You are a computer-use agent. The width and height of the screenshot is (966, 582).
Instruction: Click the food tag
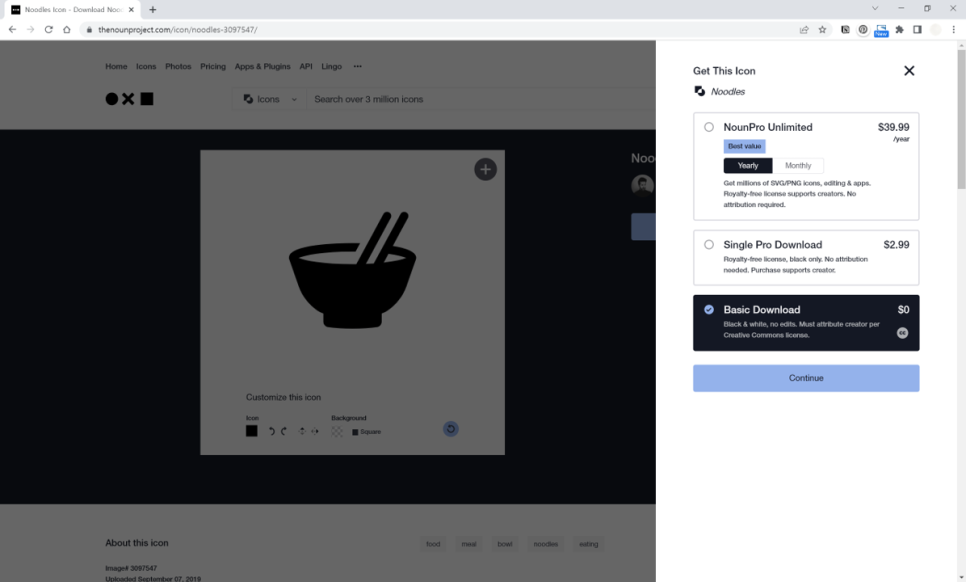433,544
